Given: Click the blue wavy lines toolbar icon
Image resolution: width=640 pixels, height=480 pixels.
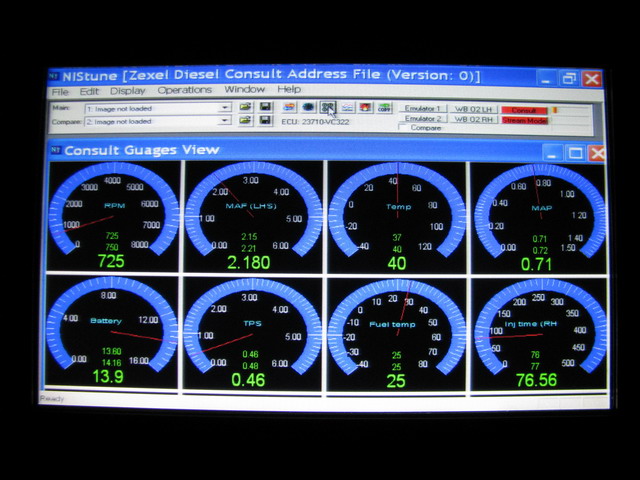Looking at the screenshot, I should 347,107.
